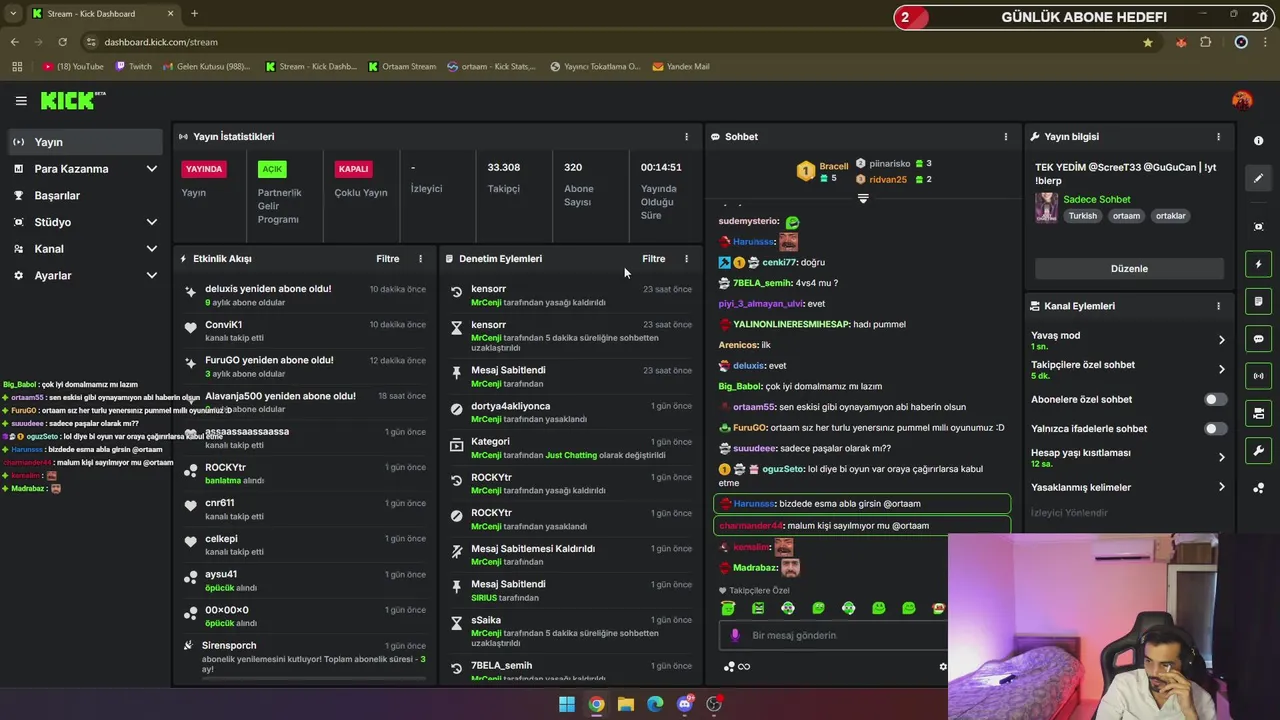Toggle Yalnızca ifadelerle sohbet switch
The width and height of the screenshot is (1280, 720).
1215,428
